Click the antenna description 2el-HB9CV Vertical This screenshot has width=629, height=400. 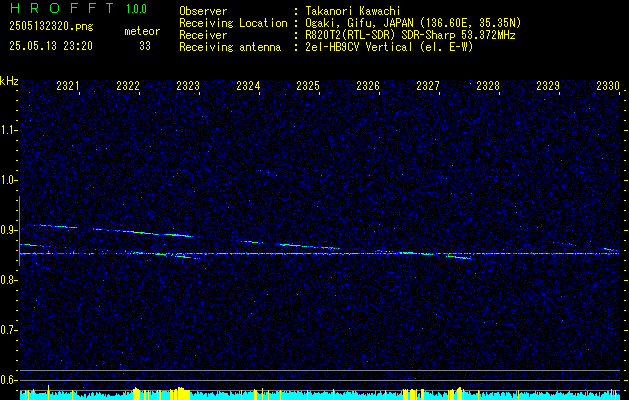pyautogui.click(x=359, y=47)
